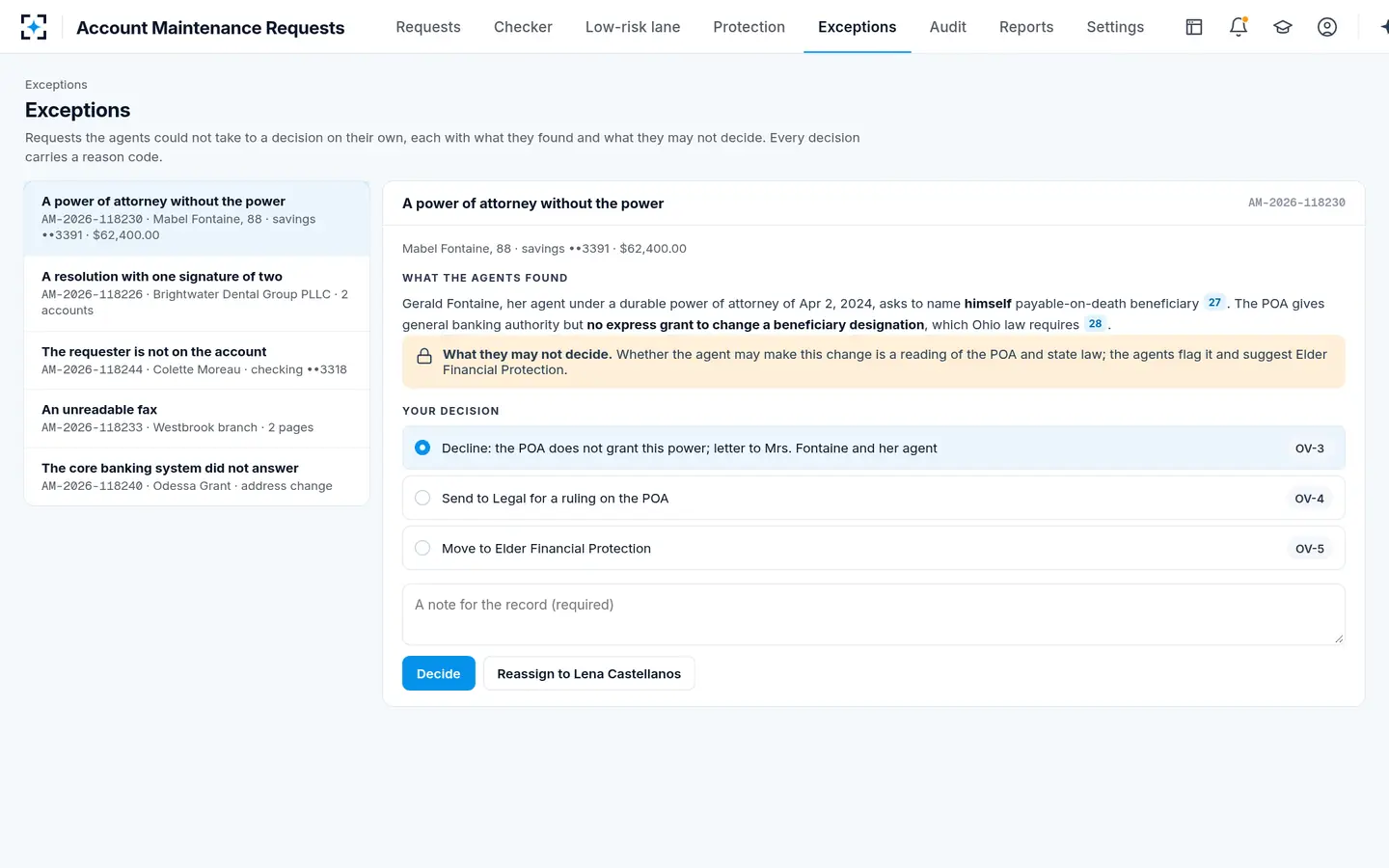Open the graduation cap help icon

1283,27
